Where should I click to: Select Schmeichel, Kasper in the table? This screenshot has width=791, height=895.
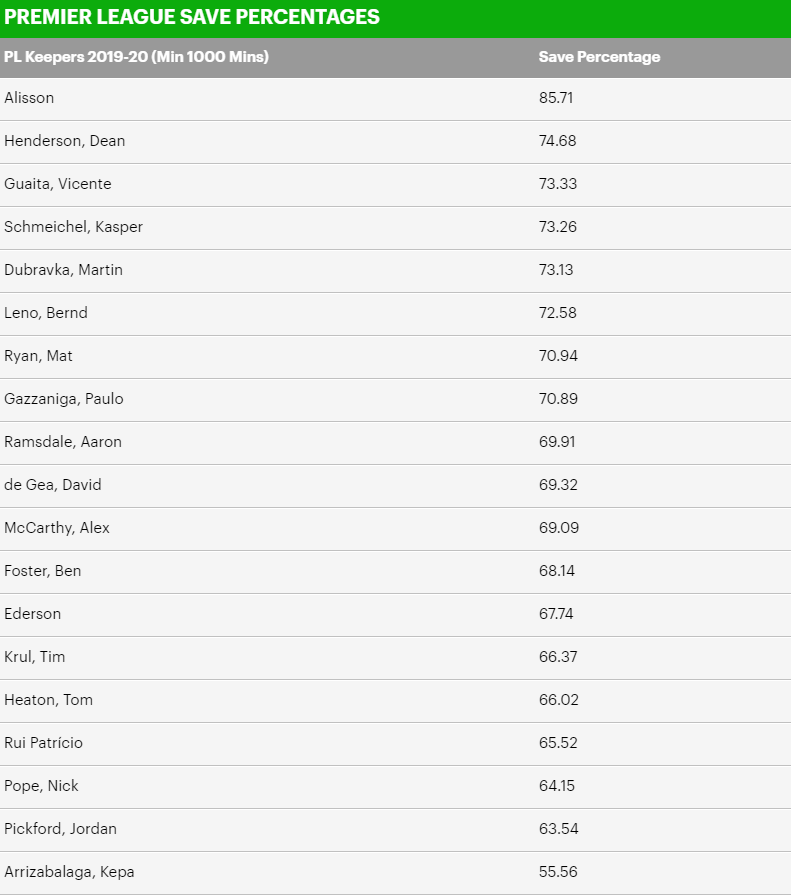[74, 227]
